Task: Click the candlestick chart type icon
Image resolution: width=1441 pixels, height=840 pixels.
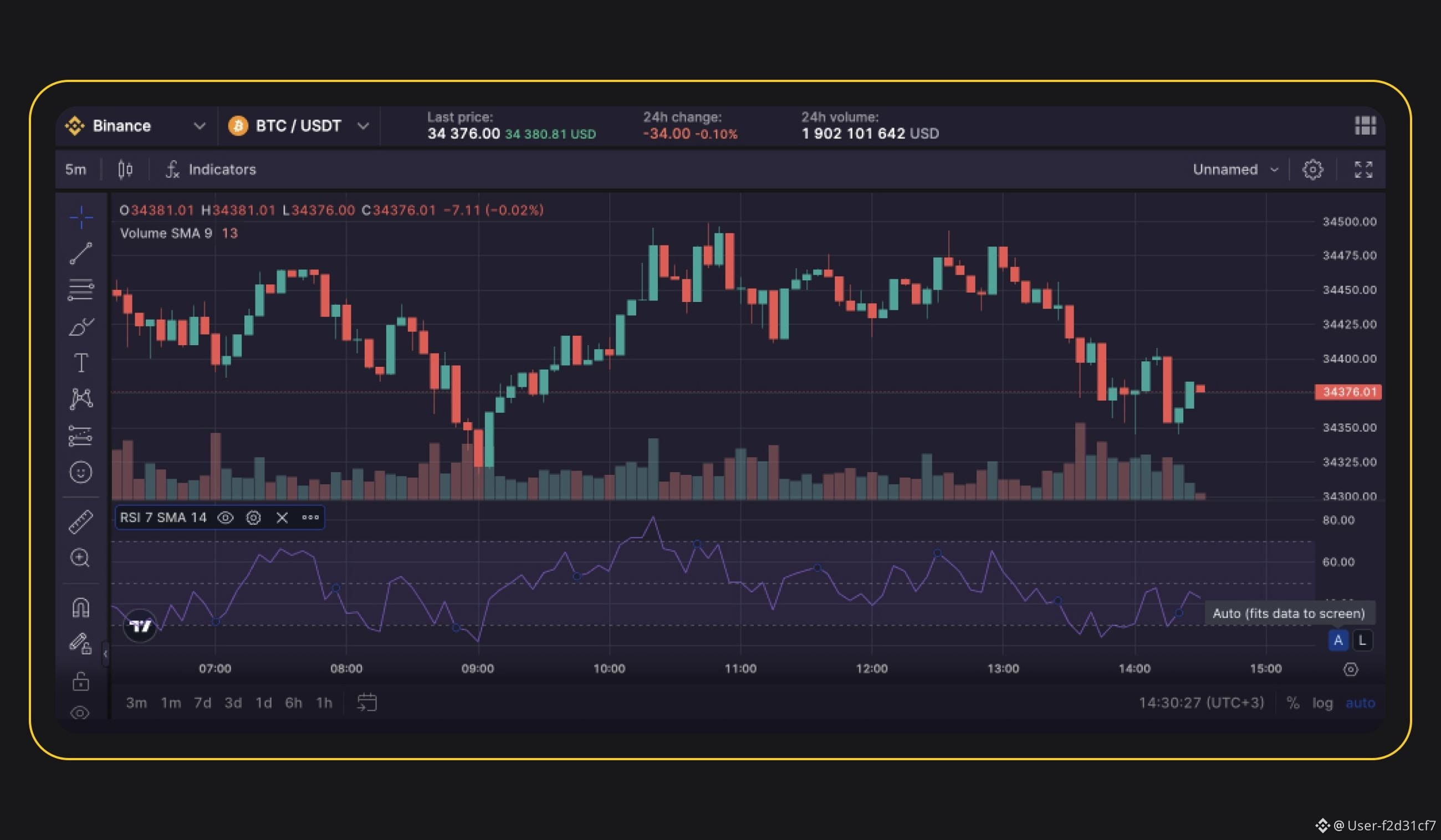Action: [125, 169]
